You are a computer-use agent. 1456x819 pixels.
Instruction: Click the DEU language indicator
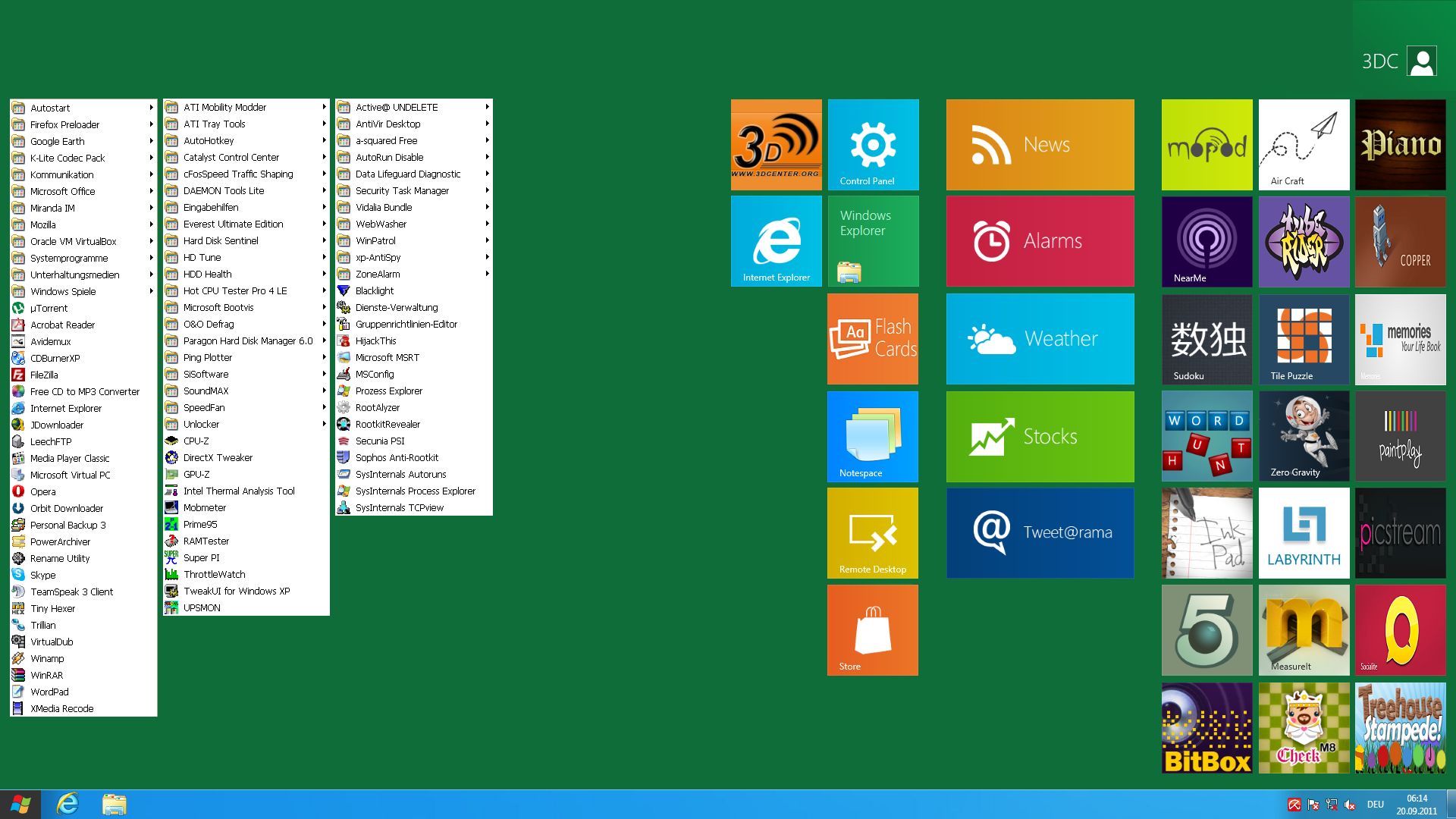click(x=1375, y=805)
